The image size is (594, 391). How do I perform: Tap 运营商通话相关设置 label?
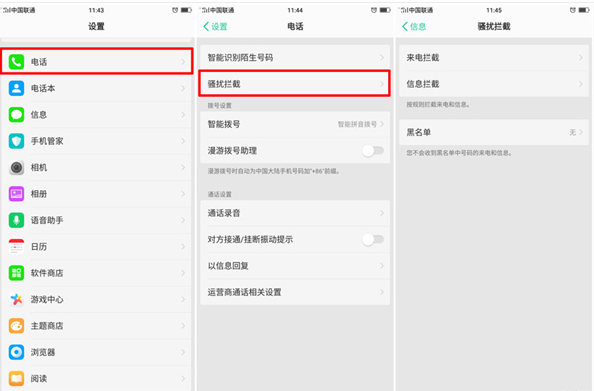(244, 292)
